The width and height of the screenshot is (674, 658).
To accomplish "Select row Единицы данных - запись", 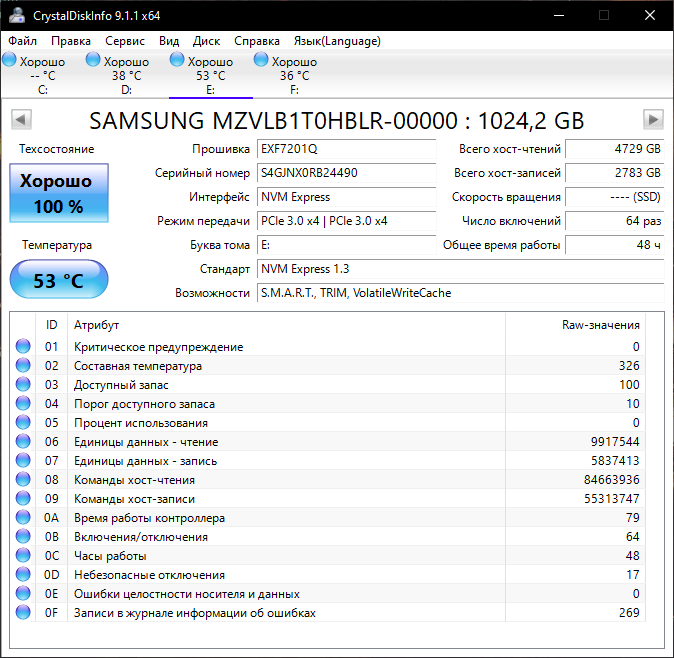I will point(328,460).
